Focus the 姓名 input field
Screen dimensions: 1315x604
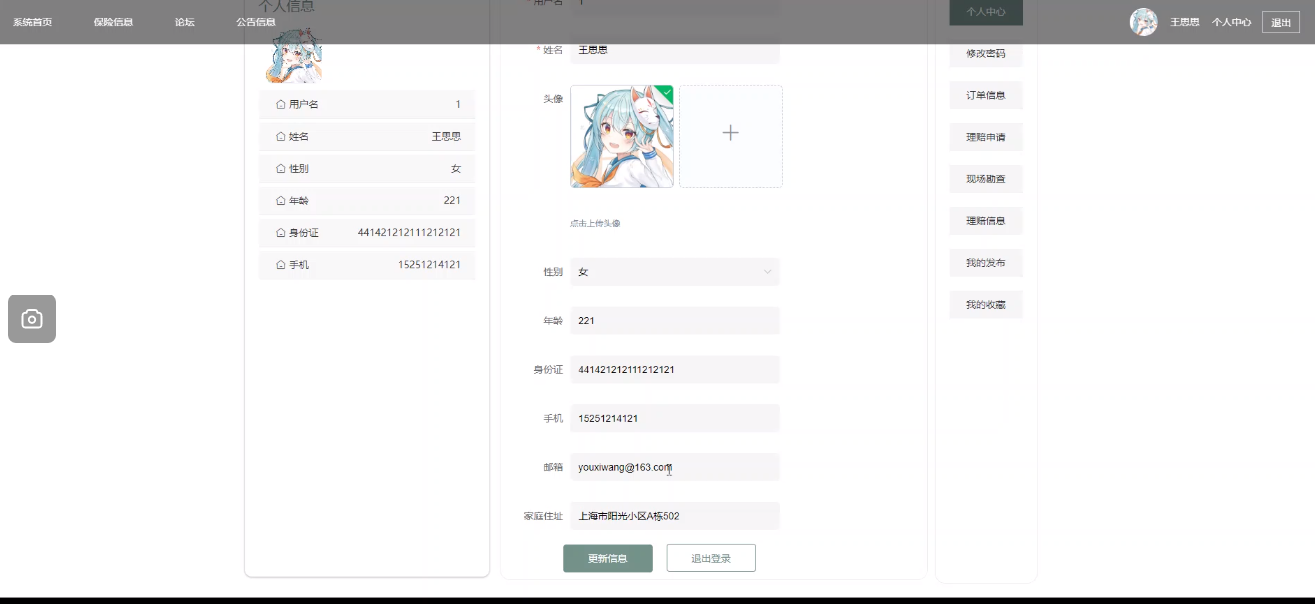click(x=675, y=50)
